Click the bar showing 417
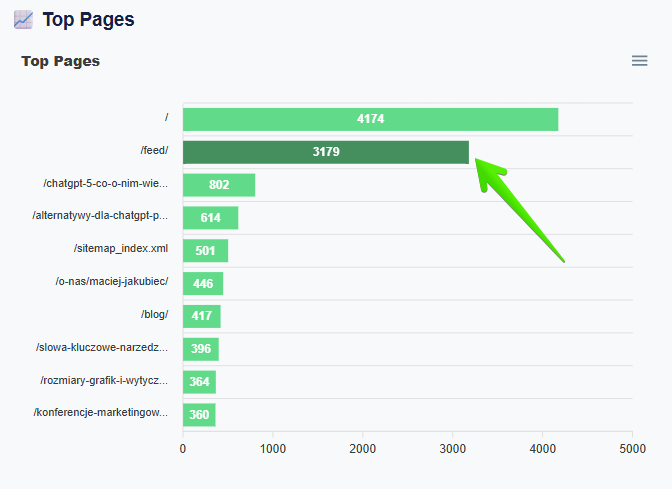672x489 pixels. pos(201,316)
